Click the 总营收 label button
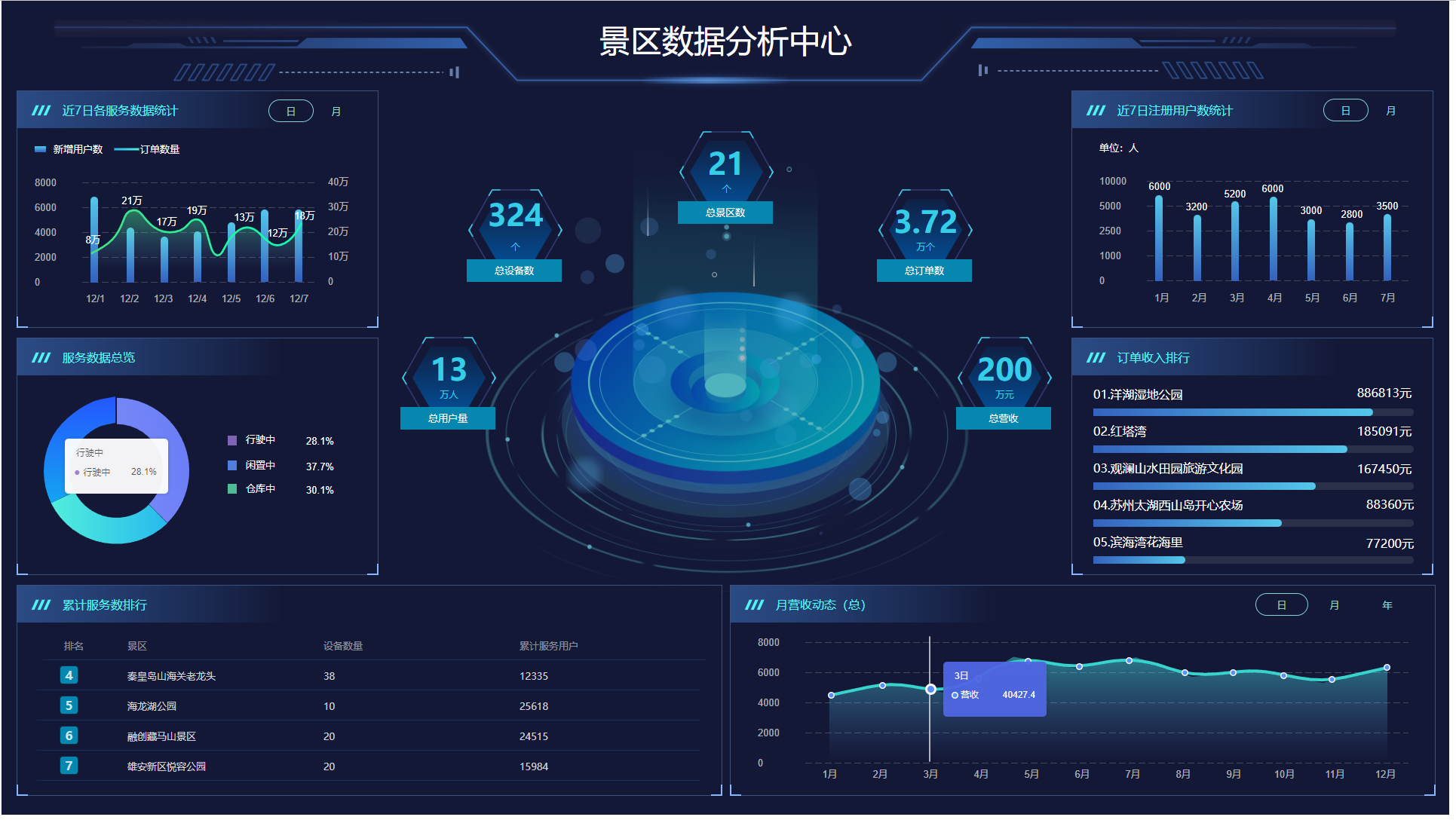 [1004, 419]
